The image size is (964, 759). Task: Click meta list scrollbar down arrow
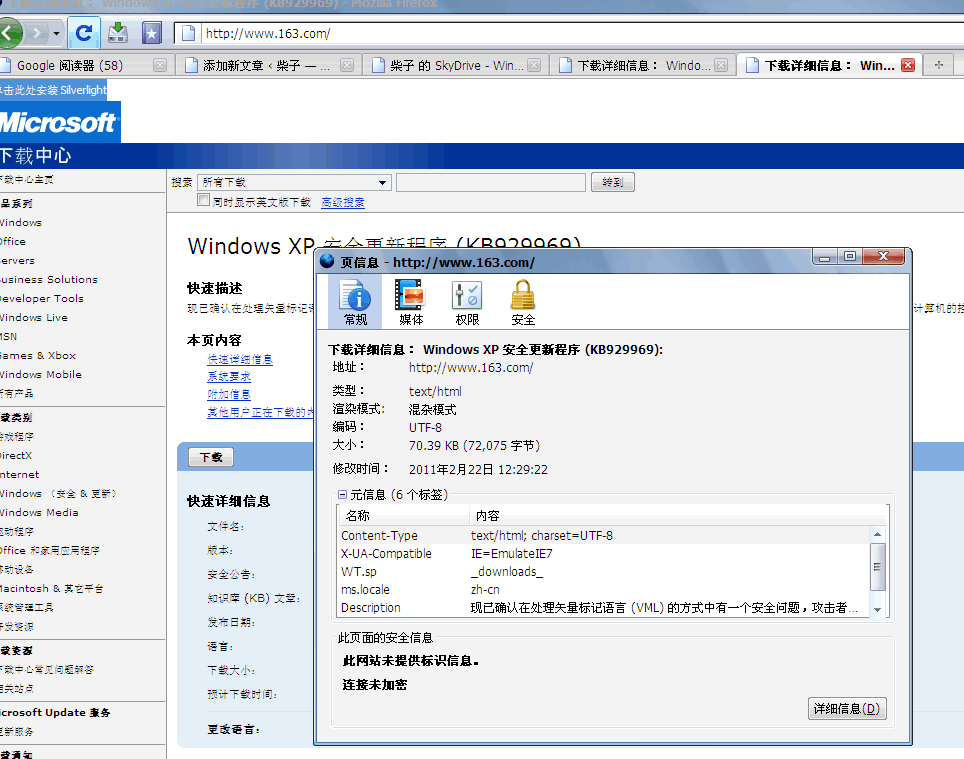(878, 610)
